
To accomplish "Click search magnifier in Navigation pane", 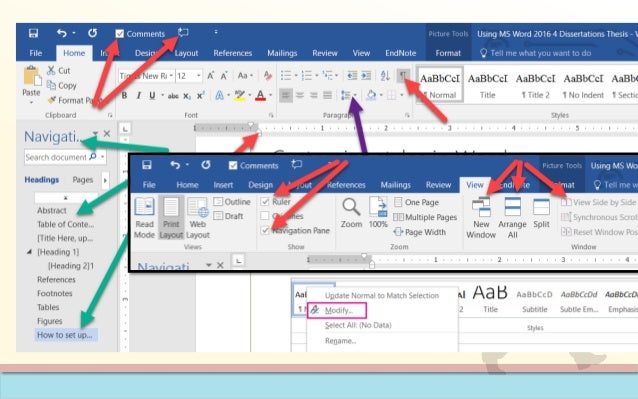I will (93, 157).
